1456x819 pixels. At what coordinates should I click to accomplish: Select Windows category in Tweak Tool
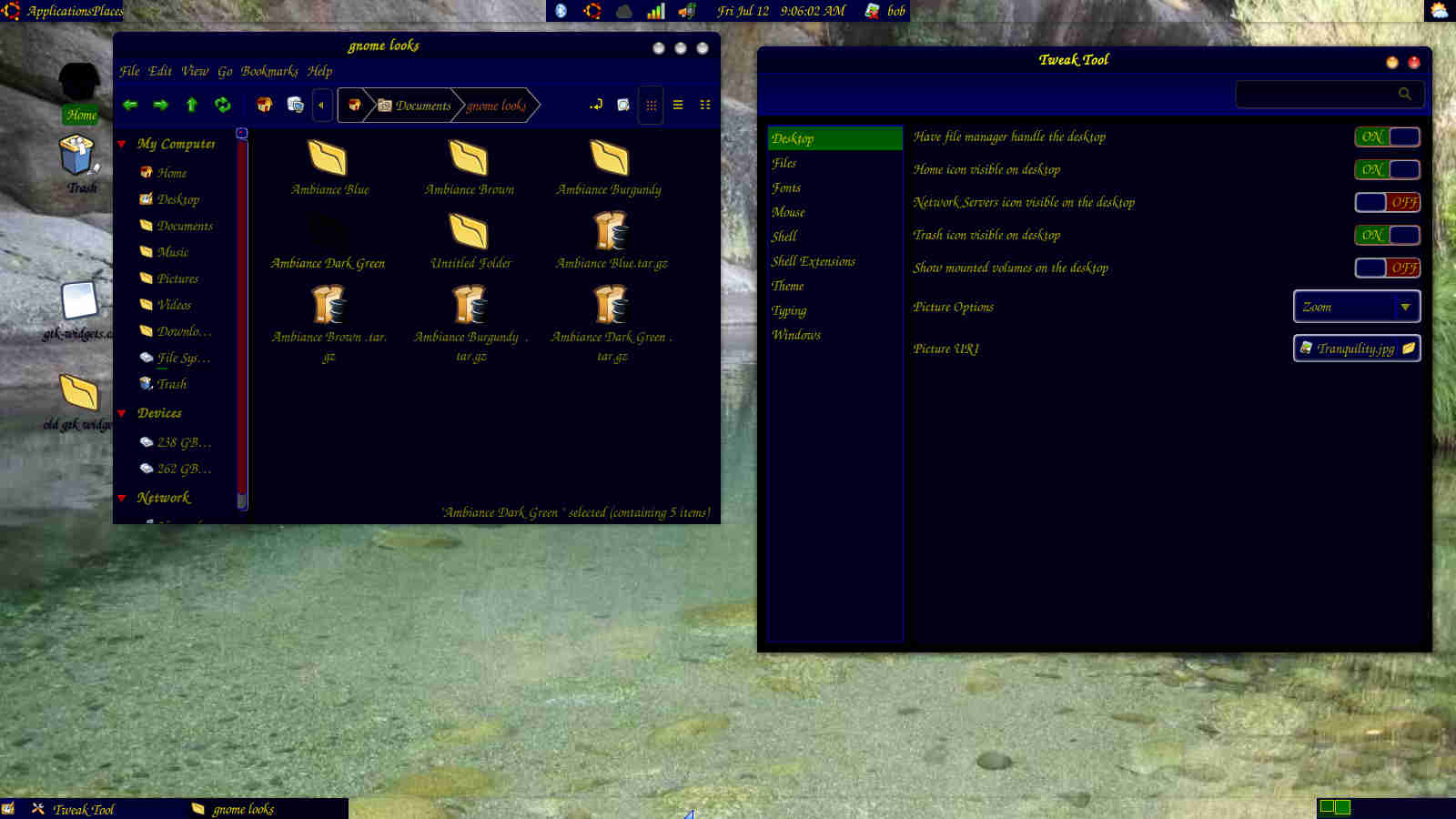[834, 335]
